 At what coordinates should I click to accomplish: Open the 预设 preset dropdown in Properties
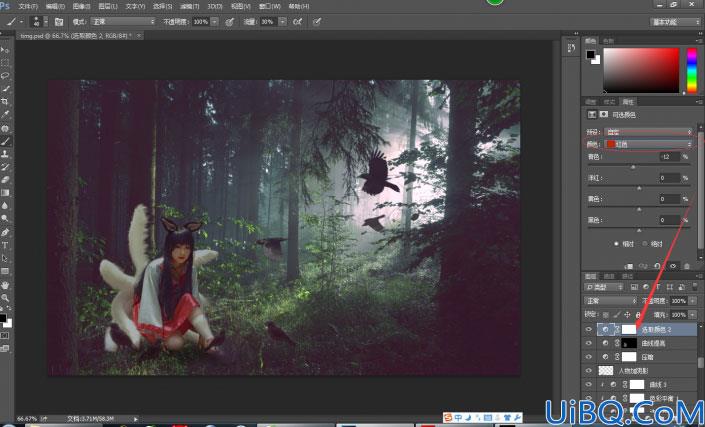[648, 132]
